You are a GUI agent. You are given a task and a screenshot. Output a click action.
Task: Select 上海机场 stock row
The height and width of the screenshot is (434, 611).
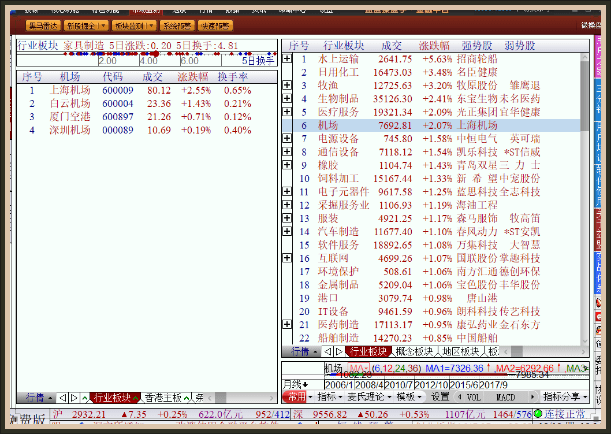pos(147,90)
